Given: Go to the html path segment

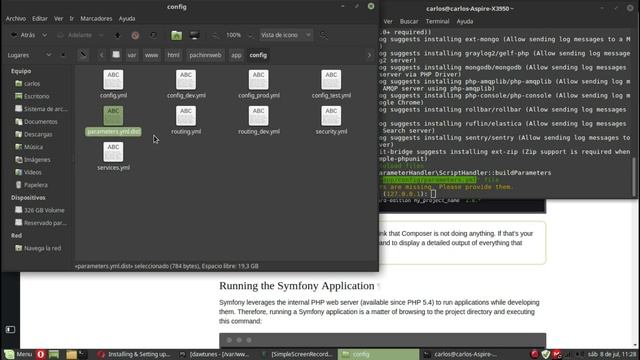Looking at the screenshot, I should pyautogui.click(x=173, y=55).
